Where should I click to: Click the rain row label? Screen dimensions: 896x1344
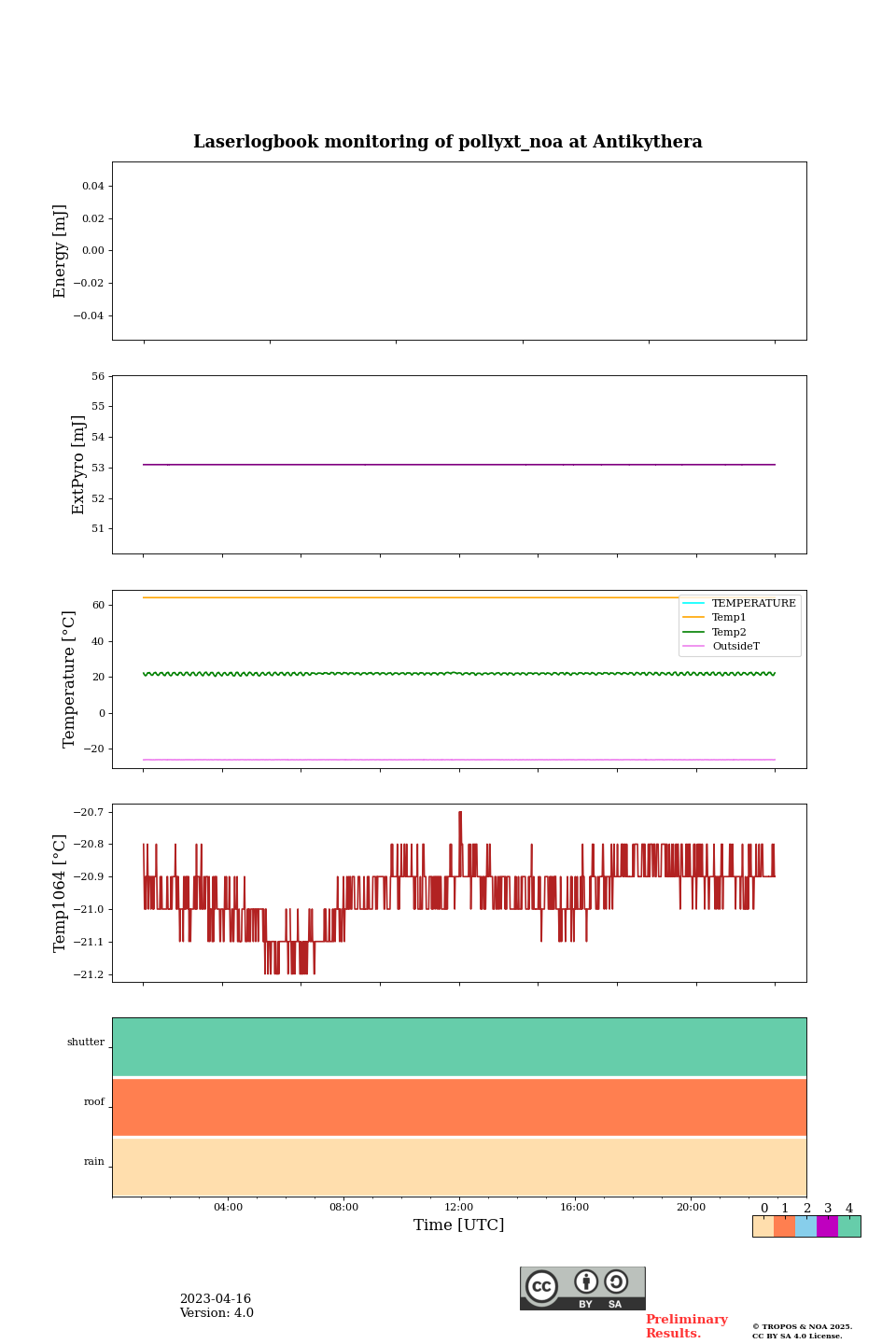(x=94, y=1161)
